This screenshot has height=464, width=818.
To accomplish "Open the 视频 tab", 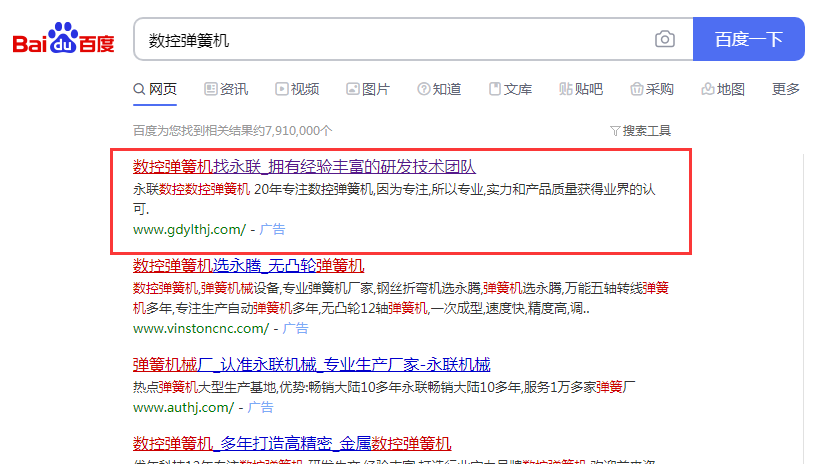I will point(297,89).
